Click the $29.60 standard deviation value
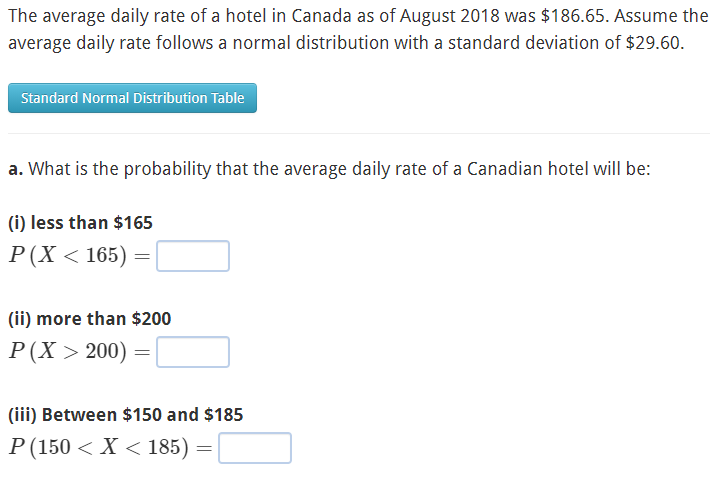Image resolution: width=720 pixels, height=488 pixels. pyautogui.click(x=652, y=43)
